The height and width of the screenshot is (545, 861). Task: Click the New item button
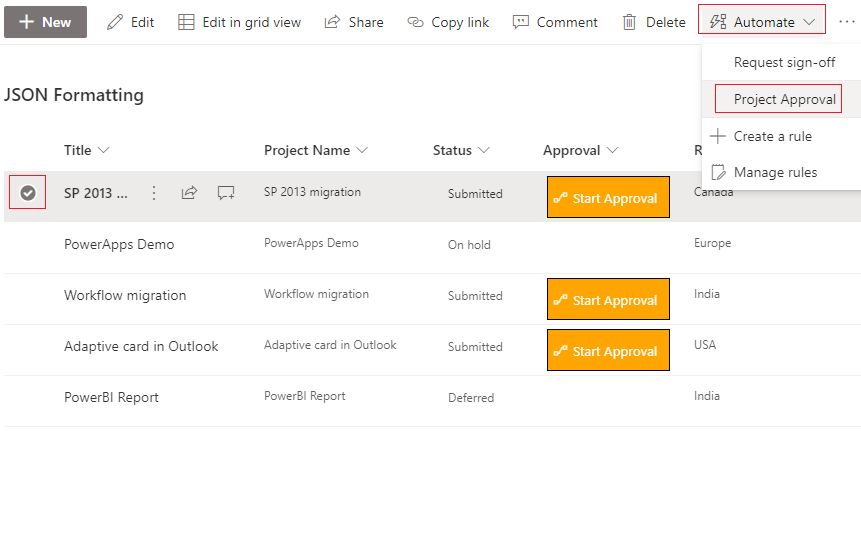[x=45, y=22]
